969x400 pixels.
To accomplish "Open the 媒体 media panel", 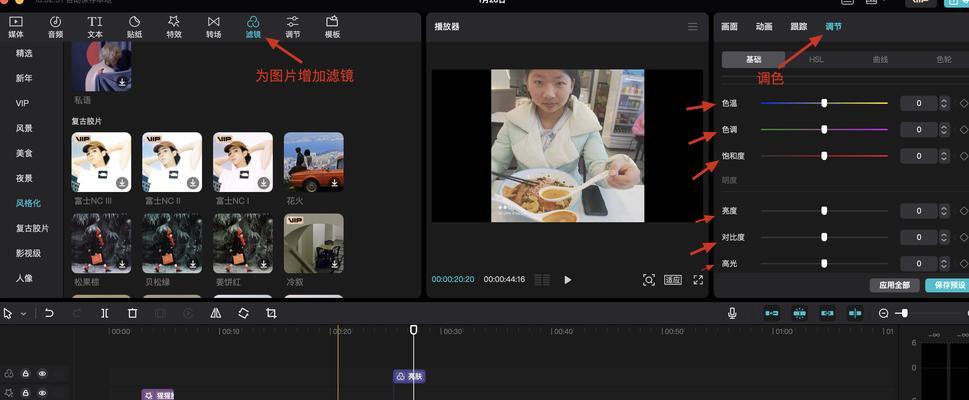I will pyautogui.click(x=15, y=27).
